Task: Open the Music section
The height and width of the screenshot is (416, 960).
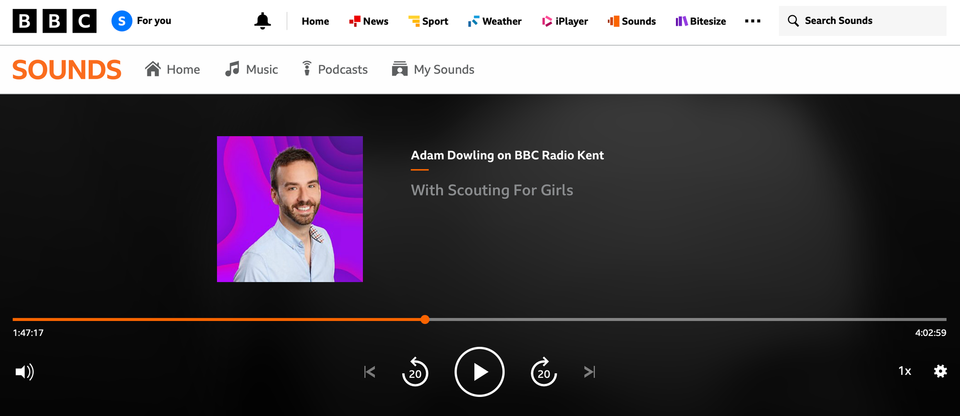Action: coord(251,69)
